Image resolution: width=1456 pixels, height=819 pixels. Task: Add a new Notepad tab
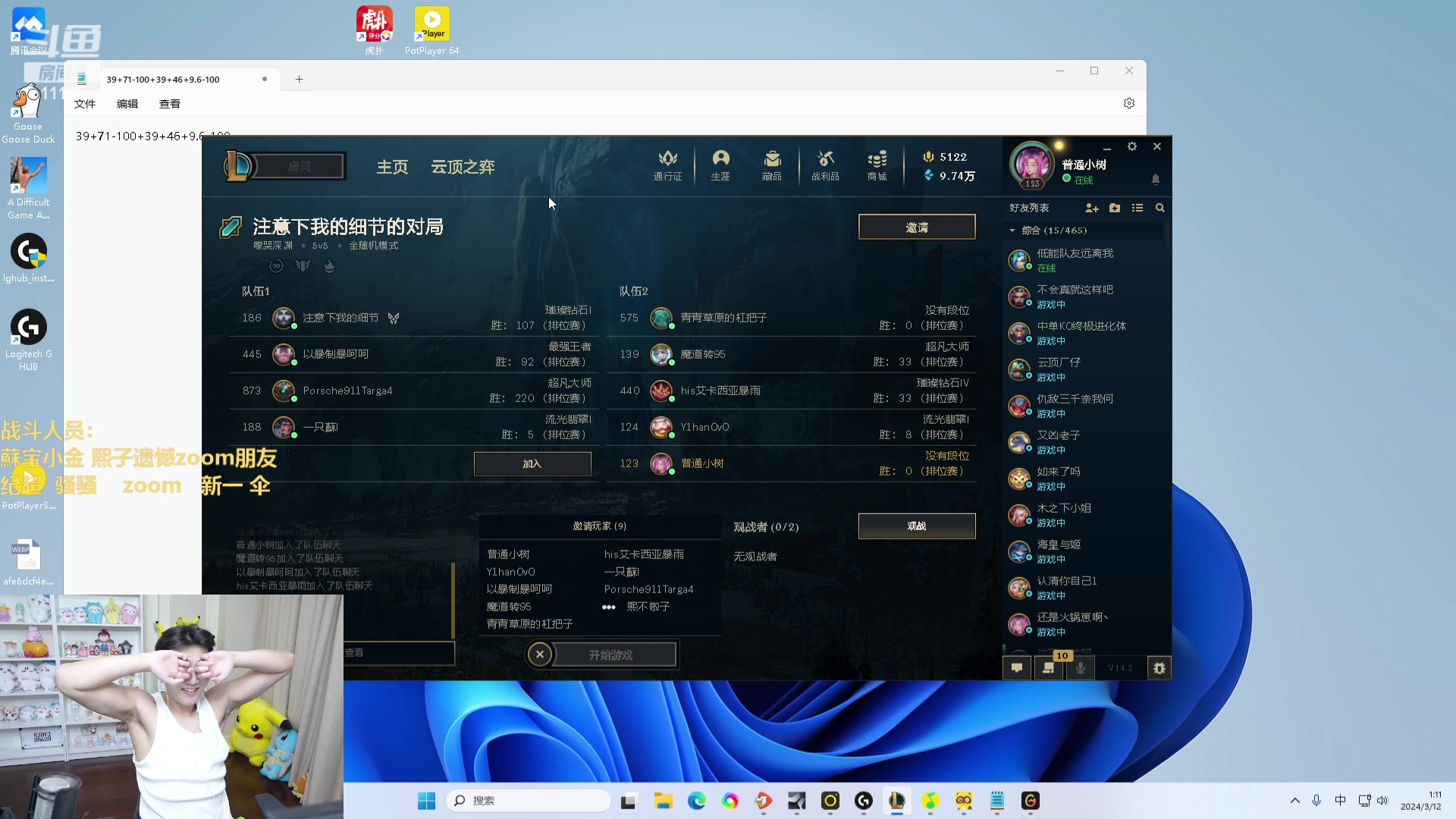[x=299, y=79]
